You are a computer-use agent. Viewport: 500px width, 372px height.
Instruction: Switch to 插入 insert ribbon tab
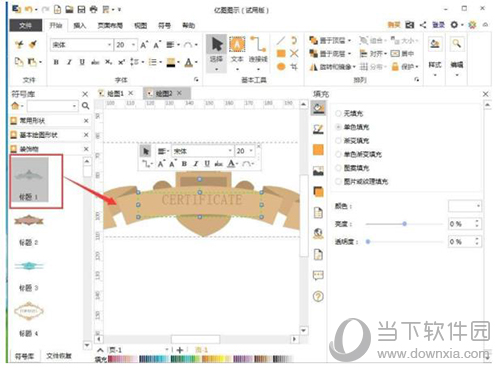click(x=80, y=25)
